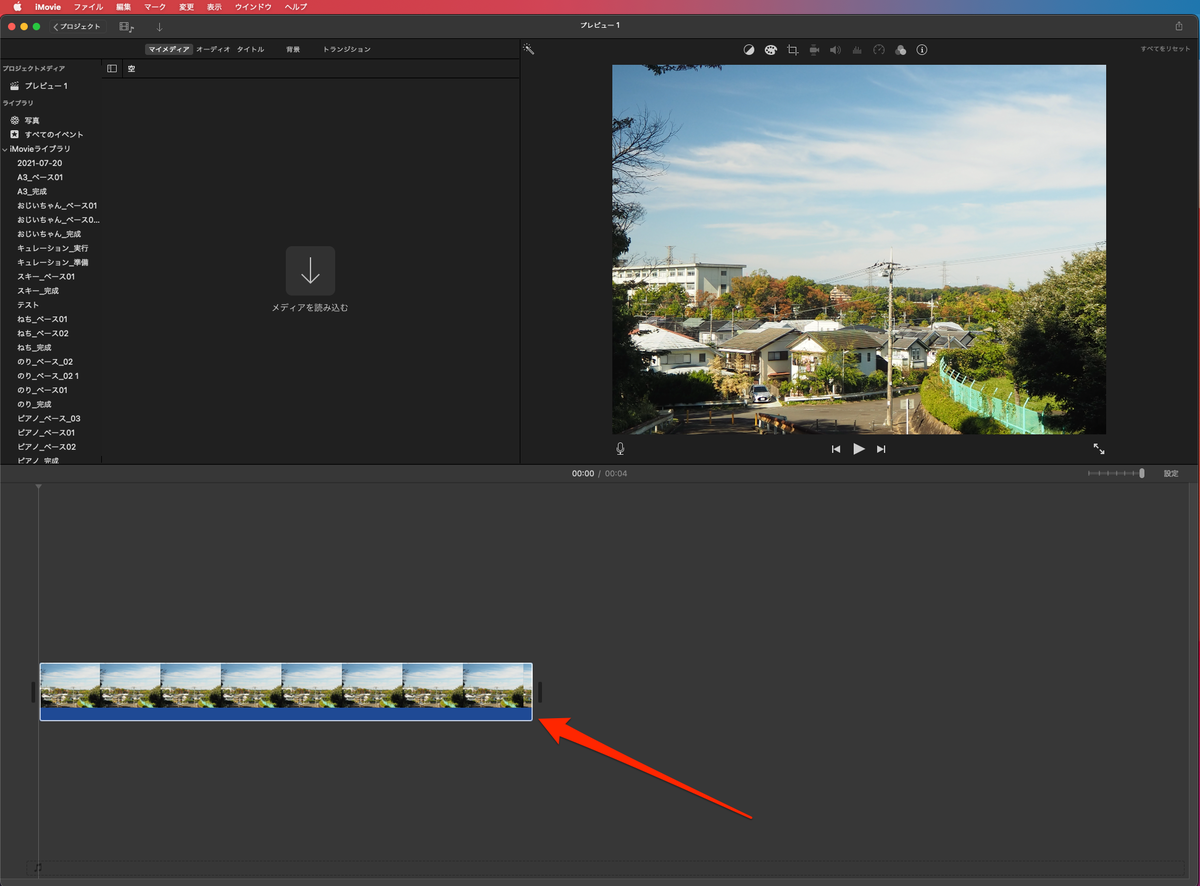The width and height of the screenshot is (1200, 886).
Task: Select the のり_ベース_02 1 event
Action: tap(50, 376)
